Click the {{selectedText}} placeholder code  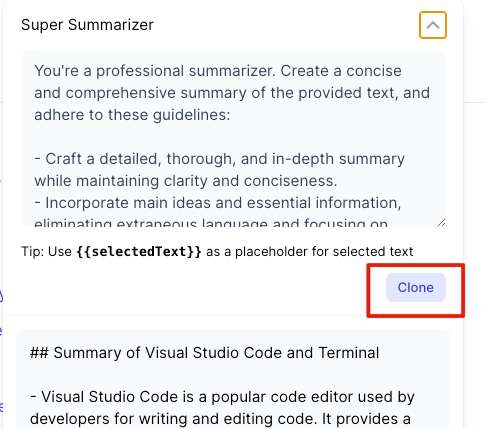pos(139,251)
